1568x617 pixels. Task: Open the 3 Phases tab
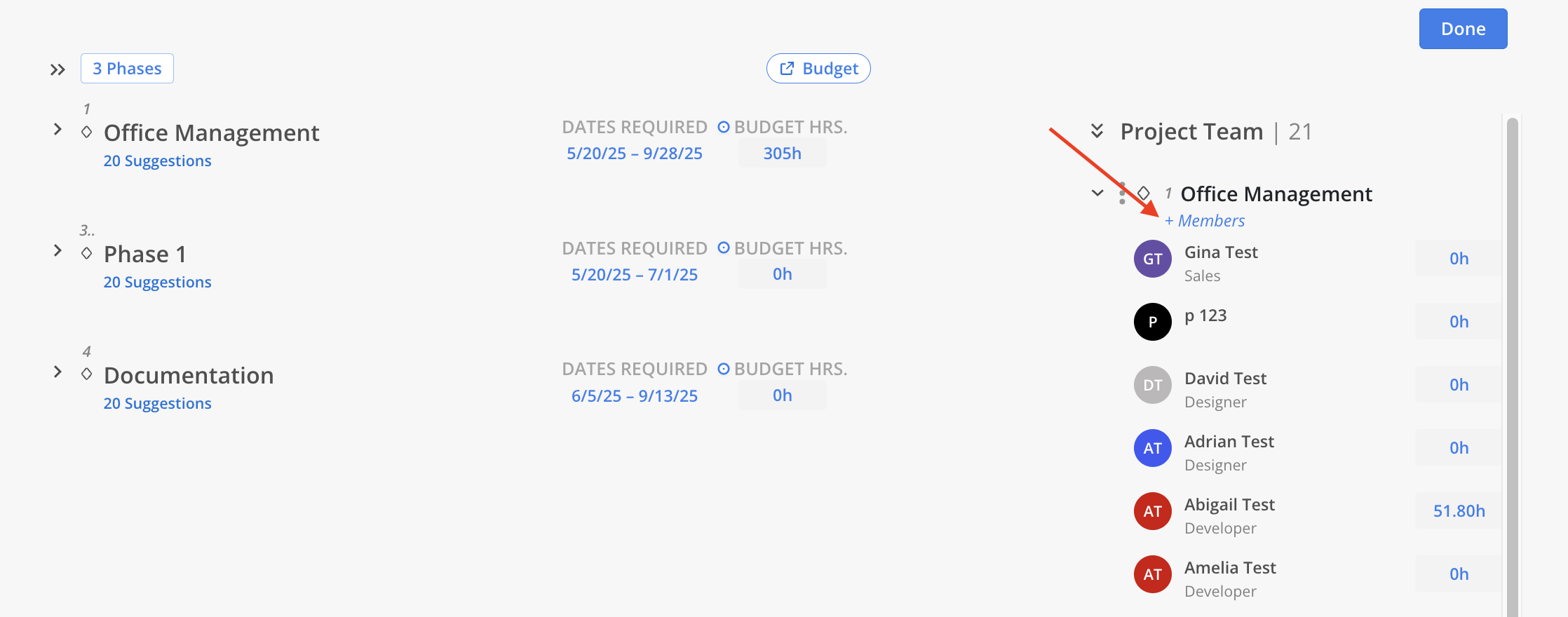(x=127, y=69)
